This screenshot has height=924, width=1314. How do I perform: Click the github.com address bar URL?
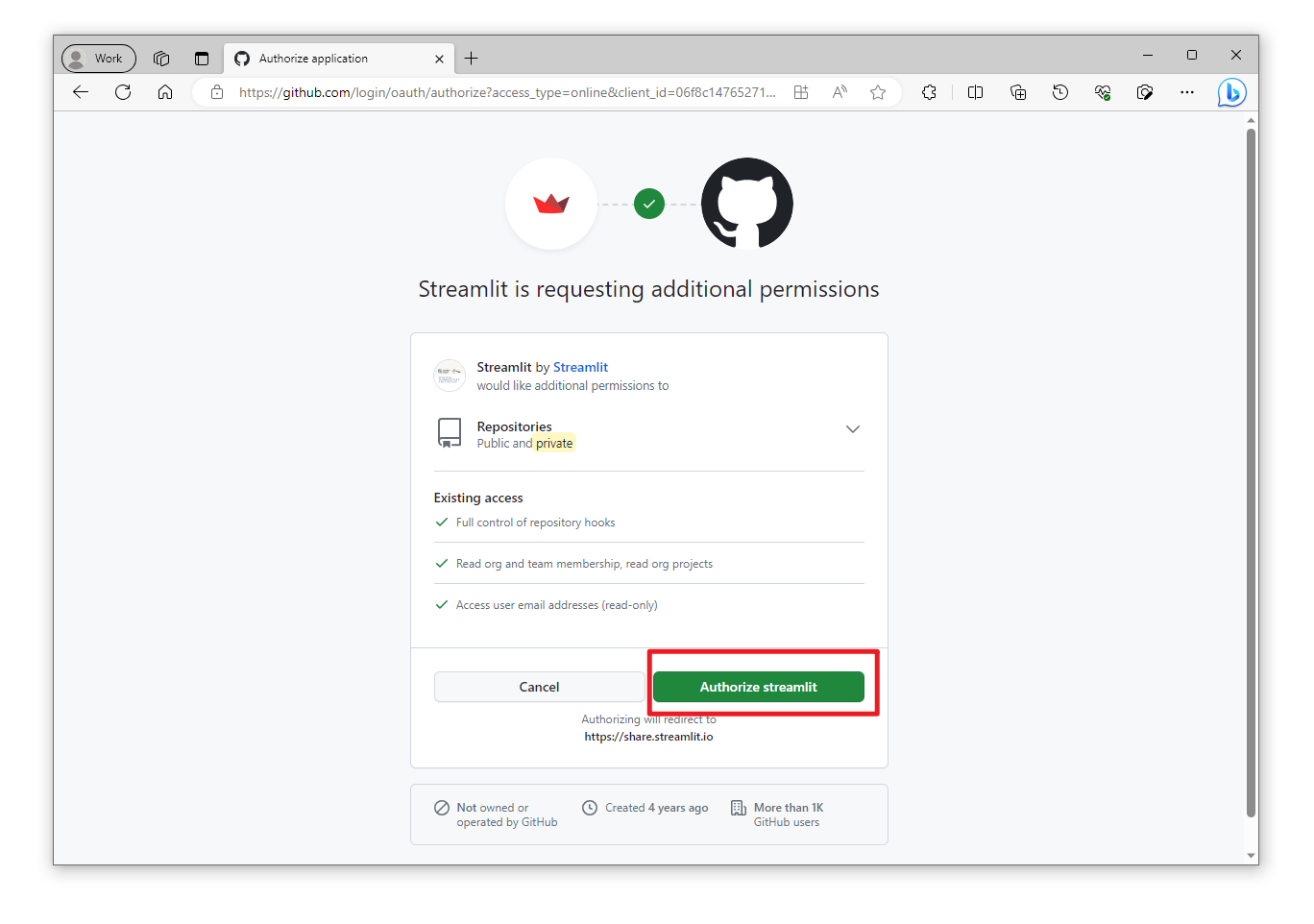[507, 92]
